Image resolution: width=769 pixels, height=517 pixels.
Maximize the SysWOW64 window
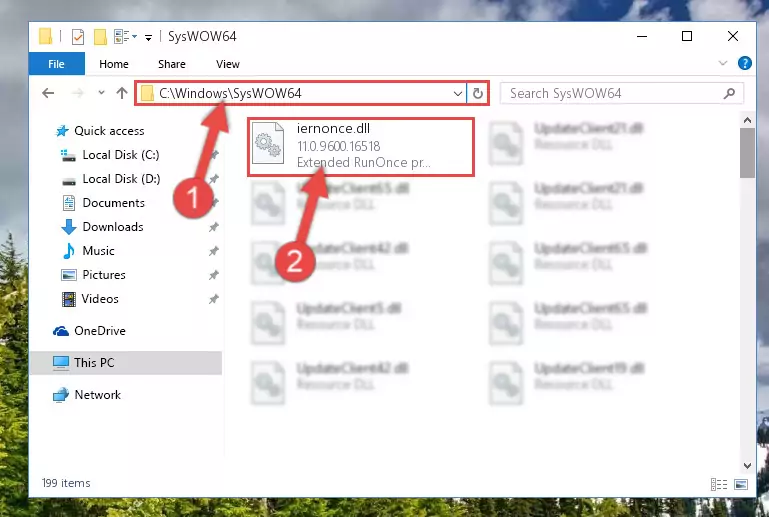point(687,36)
